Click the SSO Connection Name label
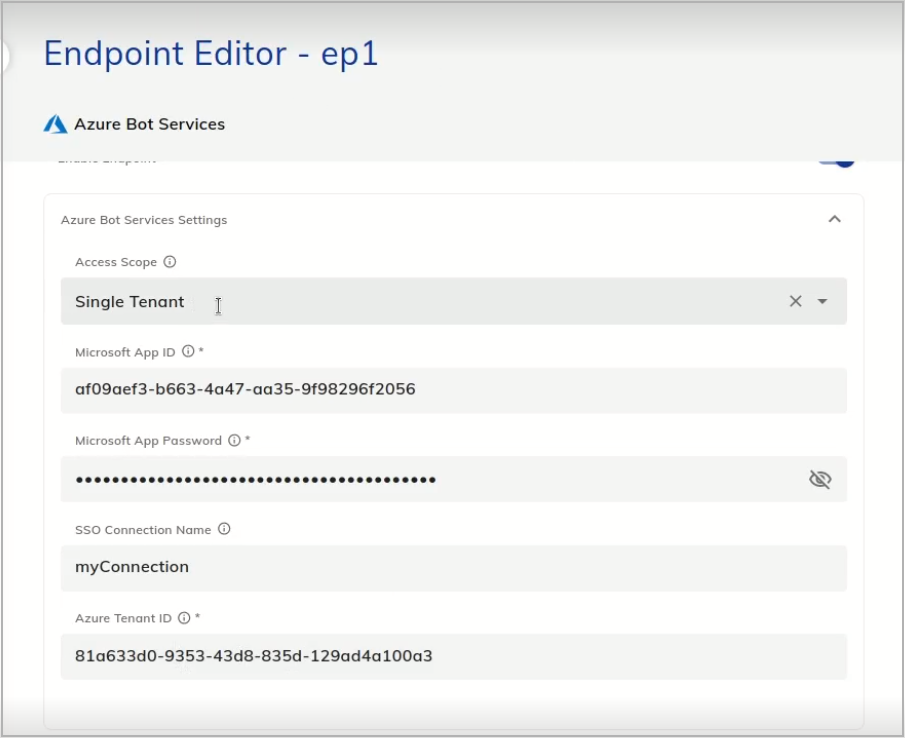 pos(143,530)
